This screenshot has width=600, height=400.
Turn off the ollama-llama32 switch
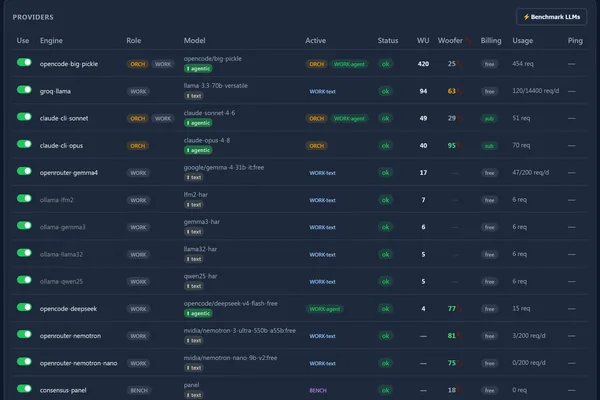(x=24, y=253)
